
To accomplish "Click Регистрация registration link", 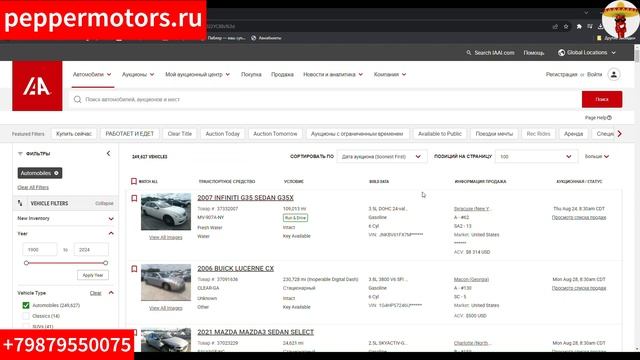I will [x=561, y=74].
